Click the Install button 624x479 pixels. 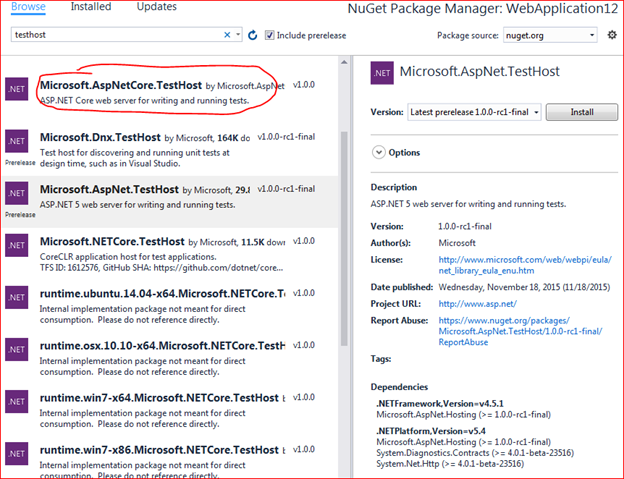pos(581,112)
